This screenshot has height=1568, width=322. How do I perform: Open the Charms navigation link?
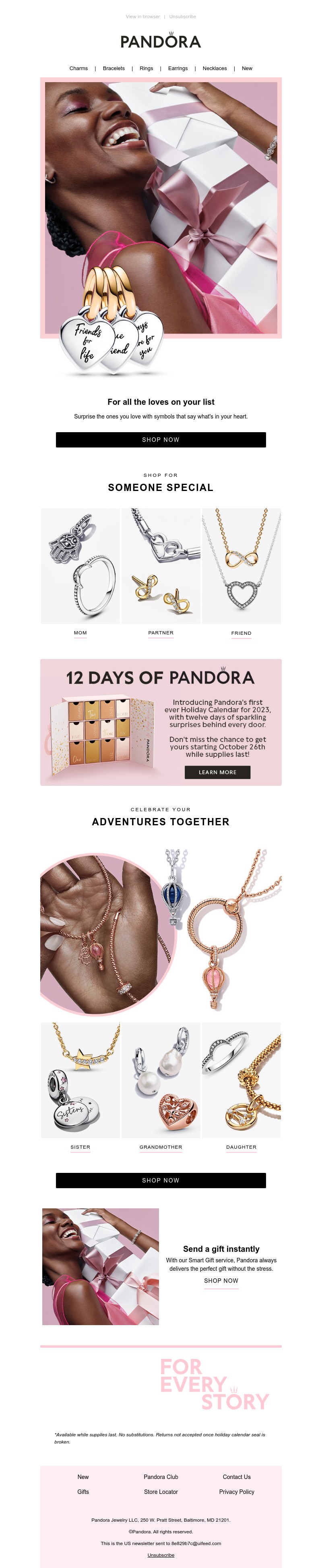tap(78, 69)
